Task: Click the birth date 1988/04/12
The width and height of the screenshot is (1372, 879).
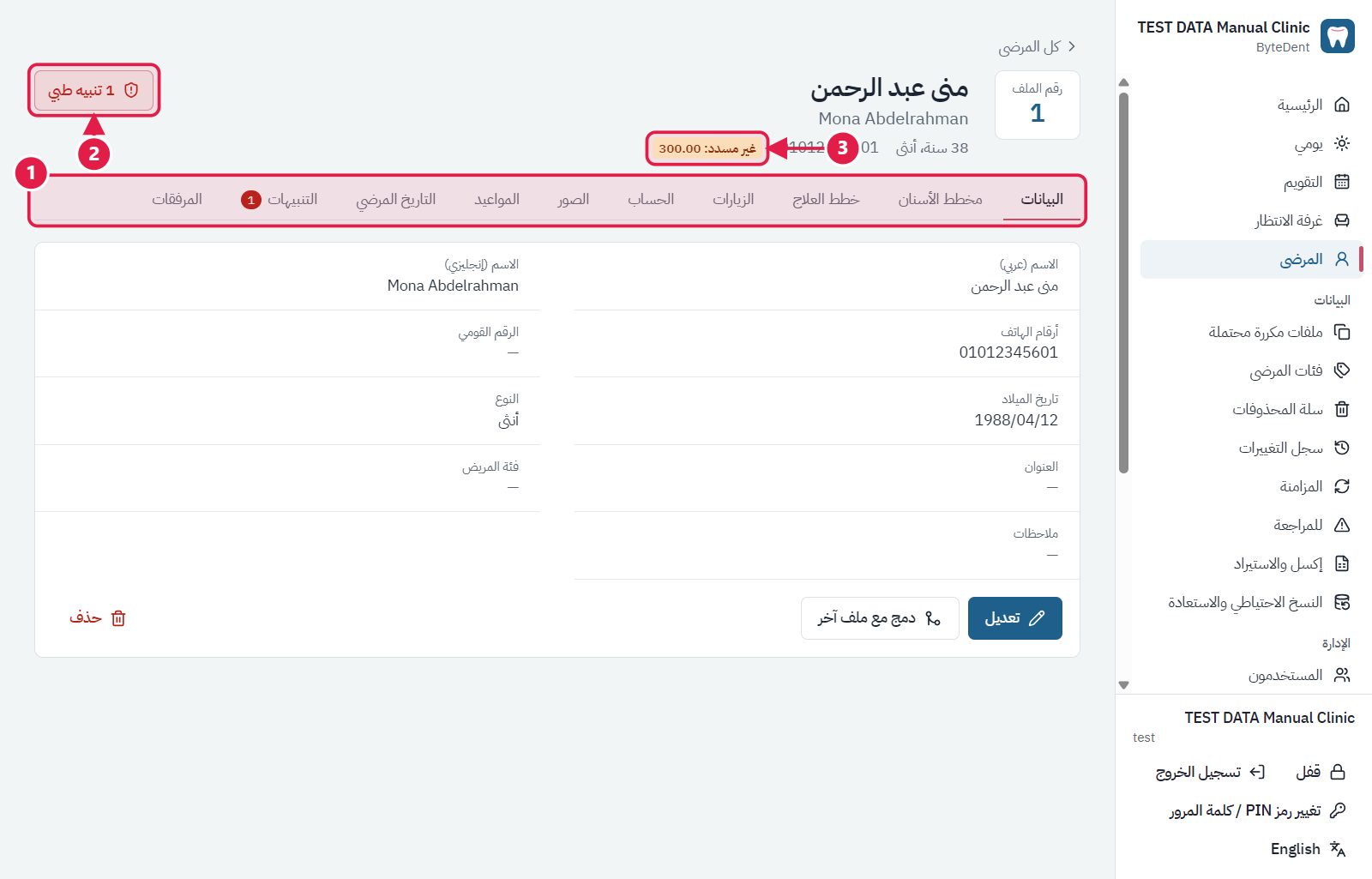Action: pyautogui.click(x=1016, y=420)
